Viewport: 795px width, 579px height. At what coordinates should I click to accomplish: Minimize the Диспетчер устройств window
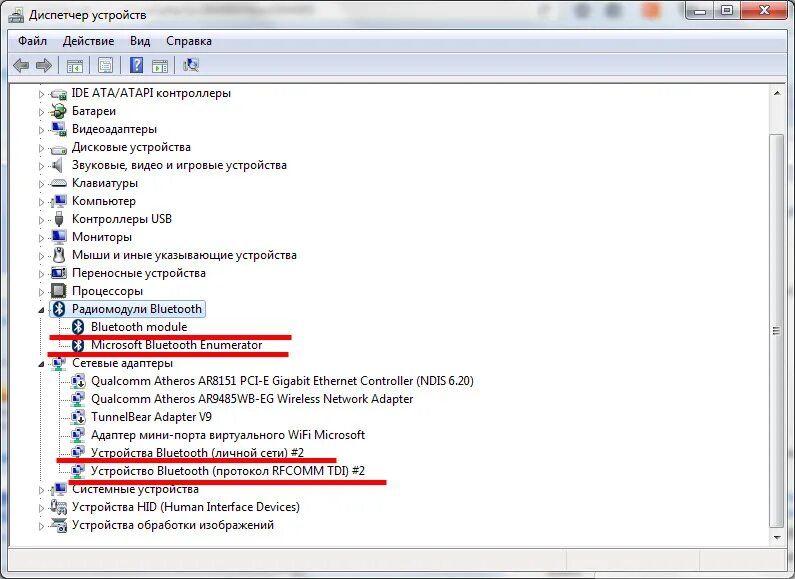[x=700, y=10]
